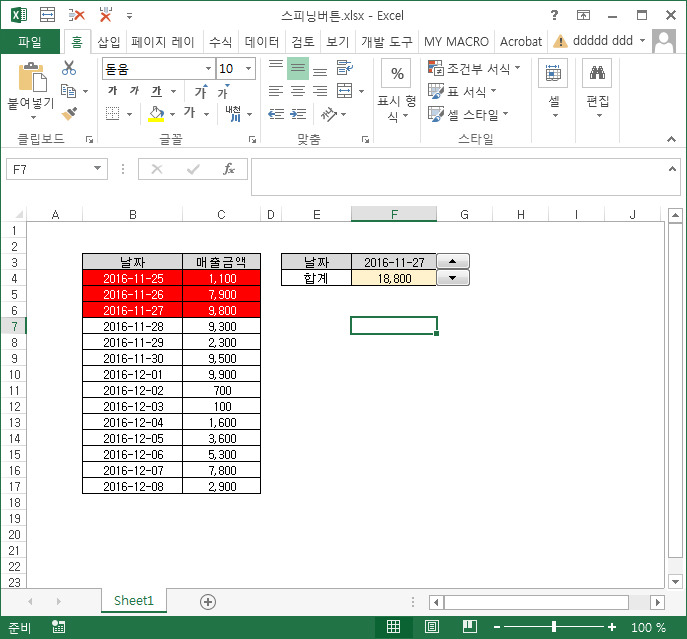Open the font size dropdown
Screen dimensions: 687x639
point(248,68)
